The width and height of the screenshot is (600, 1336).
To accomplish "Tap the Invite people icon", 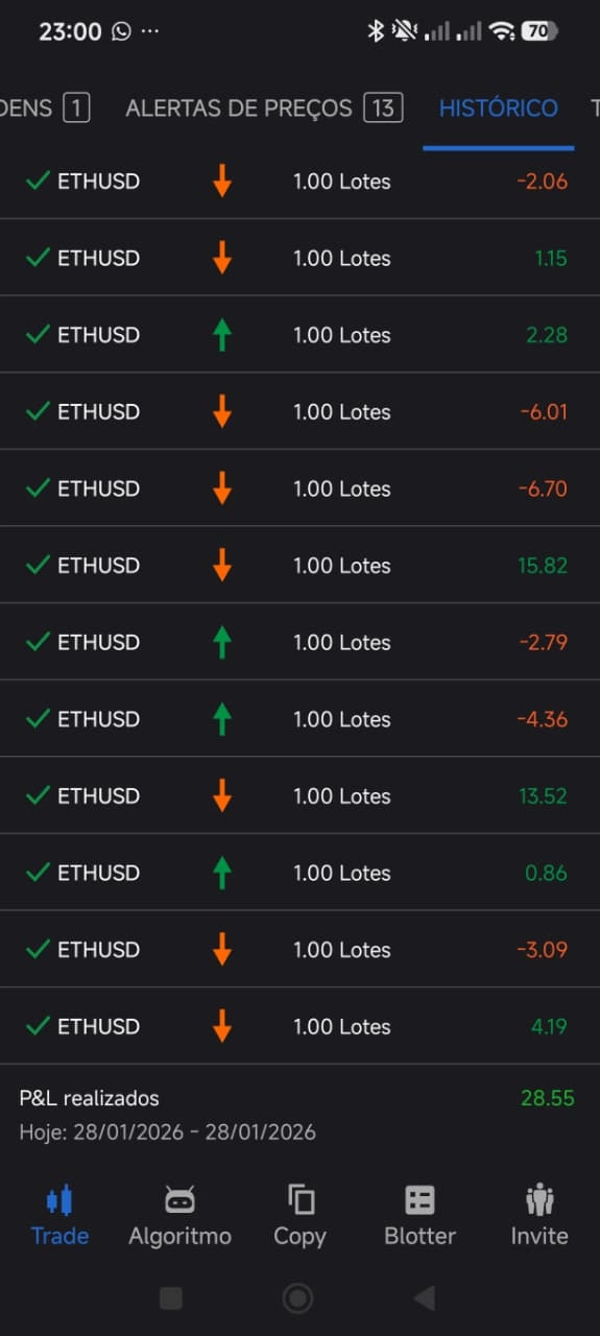I will coord(539,1199).
